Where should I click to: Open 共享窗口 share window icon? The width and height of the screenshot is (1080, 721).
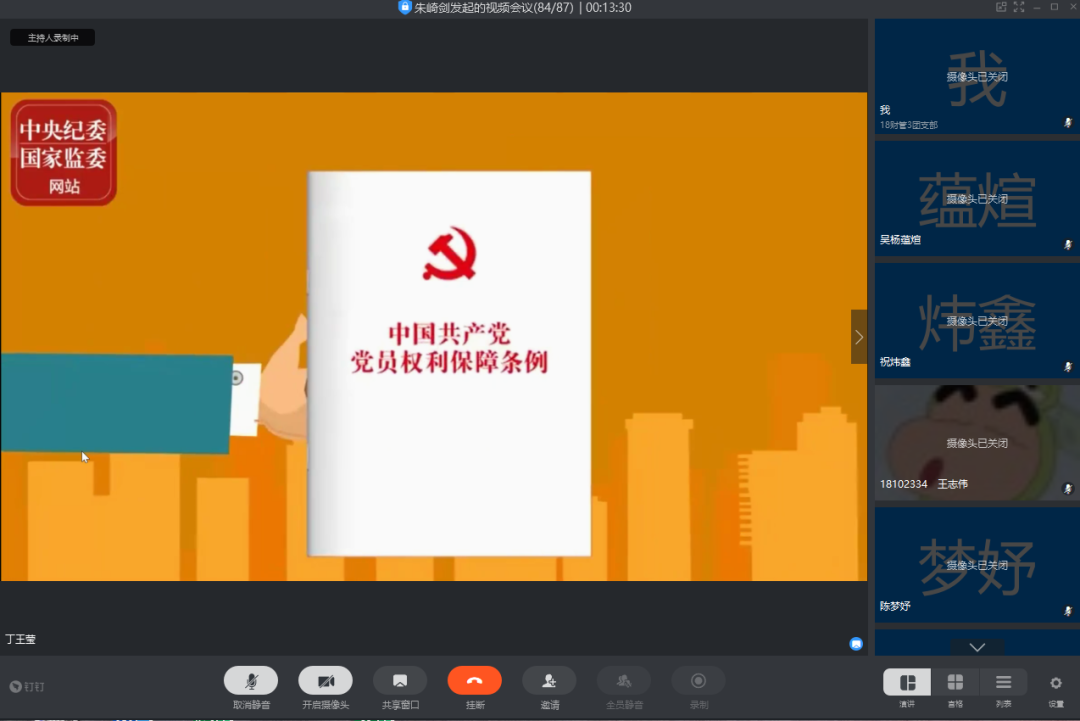click(x=400, y=681)
